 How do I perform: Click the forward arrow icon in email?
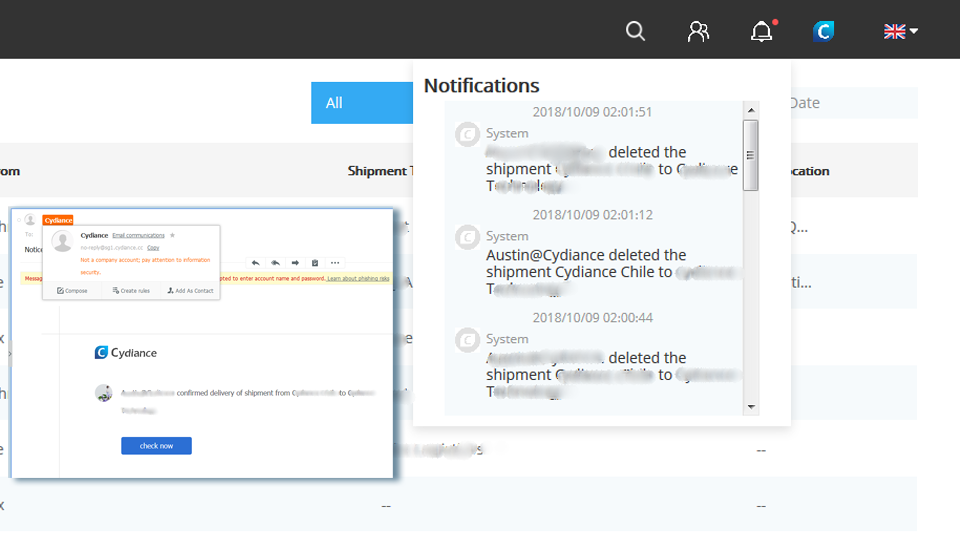click(295, 263)
